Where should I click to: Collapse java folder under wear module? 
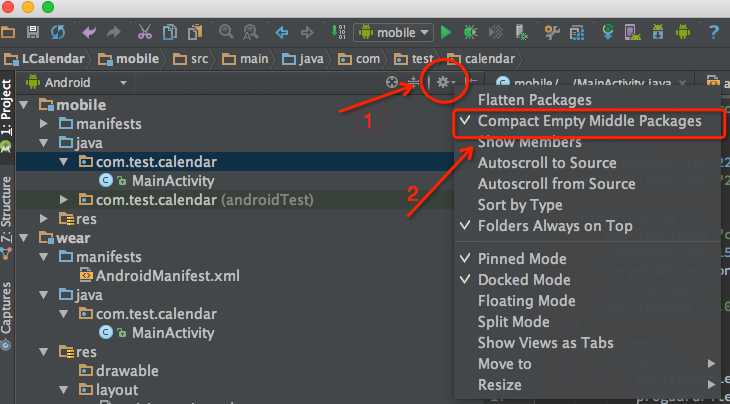(44, 295)
